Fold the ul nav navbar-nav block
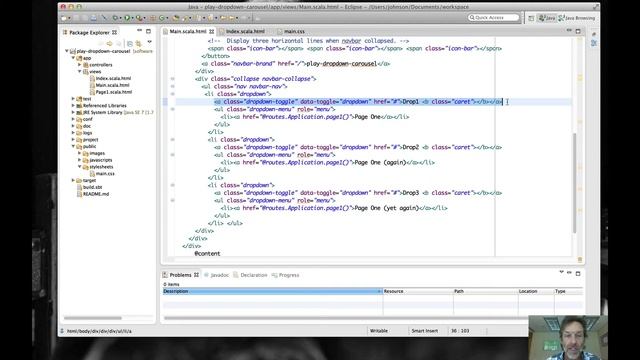 point(173,87)
